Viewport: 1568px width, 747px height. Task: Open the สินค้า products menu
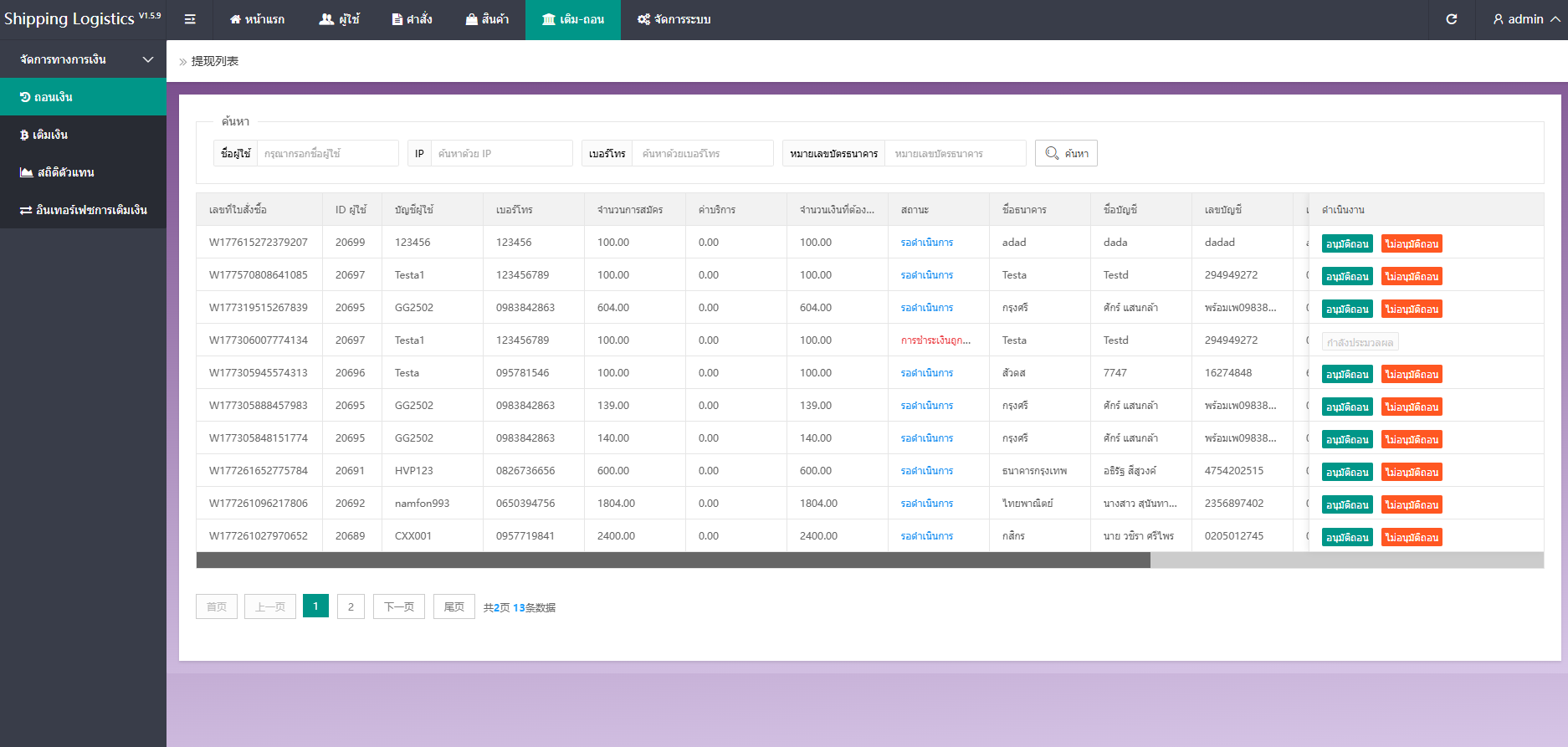[x=487, y=19]
